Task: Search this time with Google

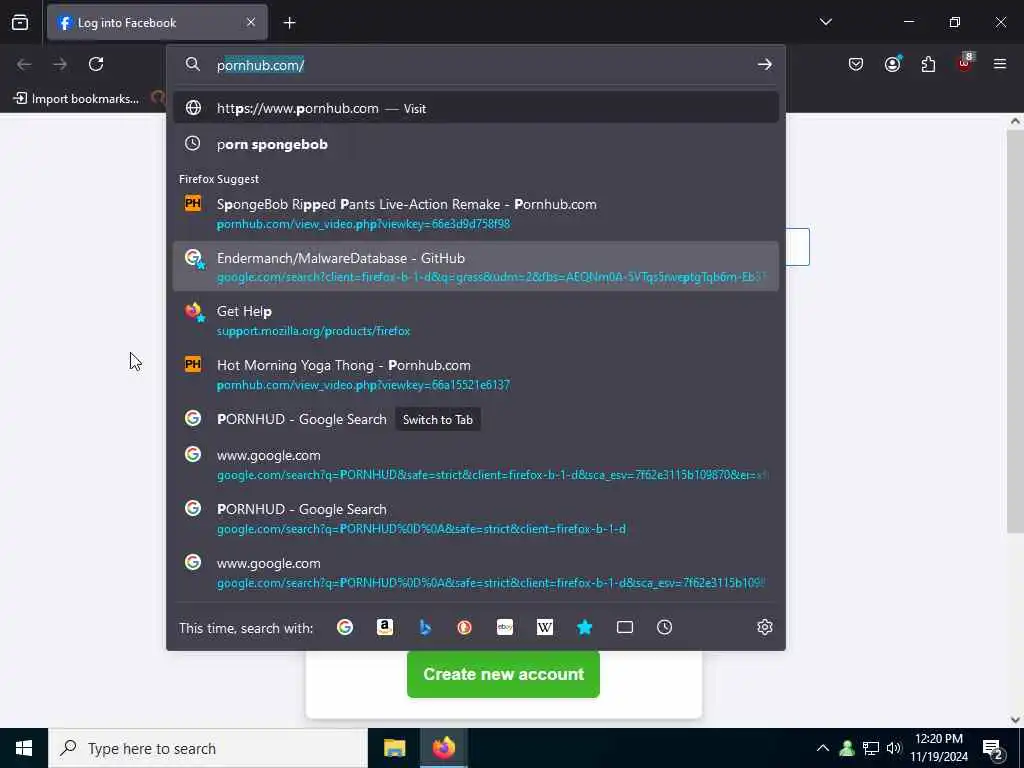Action: click(x=345, y=628)
